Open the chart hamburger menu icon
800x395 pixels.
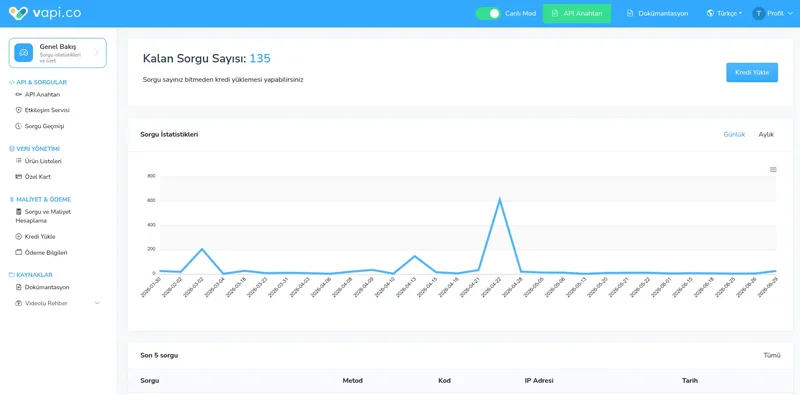(773, 169)
